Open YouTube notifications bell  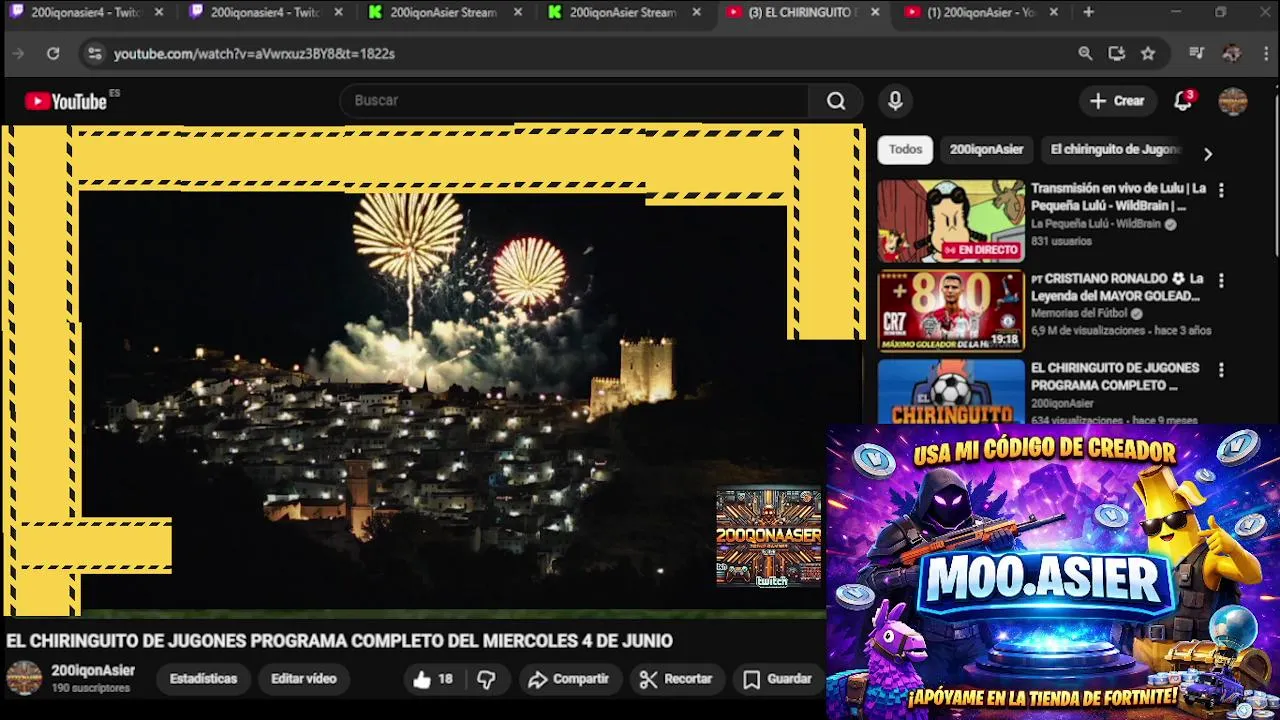(1183, 101)
